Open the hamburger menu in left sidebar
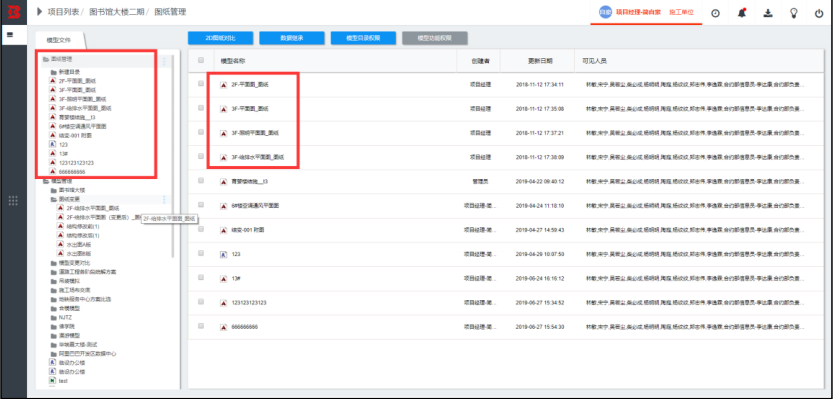The image size is (833, 399). coord(10,35)
